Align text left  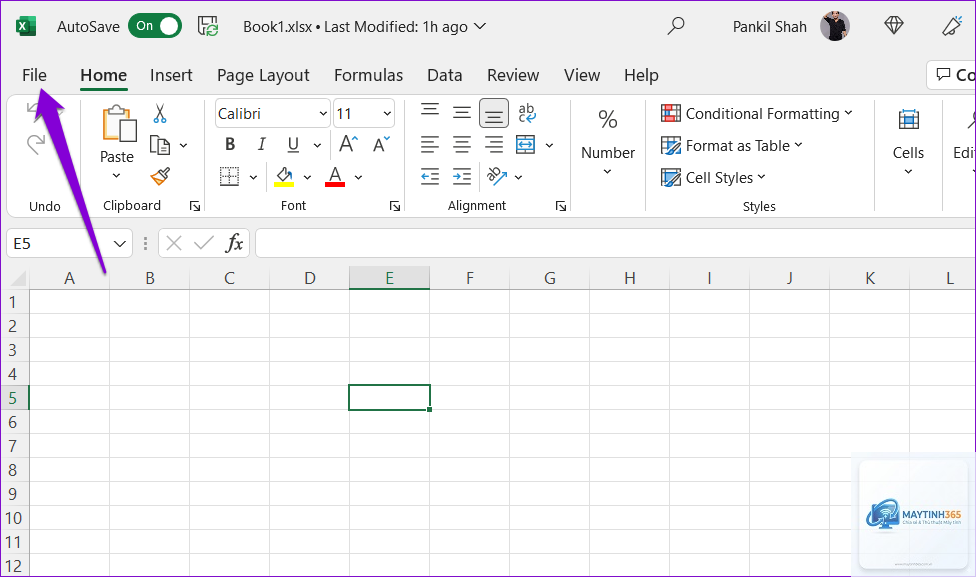coord(429,144)
